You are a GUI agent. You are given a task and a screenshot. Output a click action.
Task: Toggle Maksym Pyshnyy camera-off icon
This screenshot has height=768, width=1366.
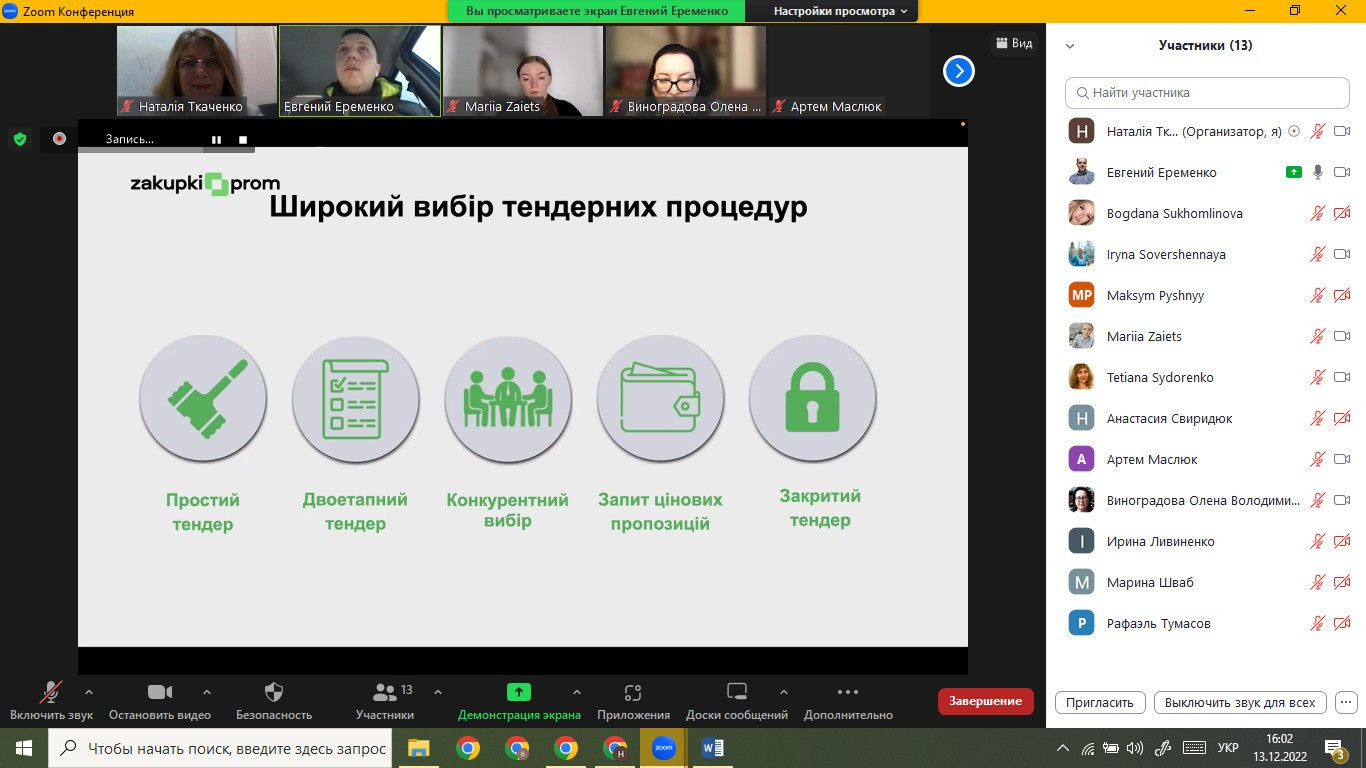click(x=1342, y=295)
